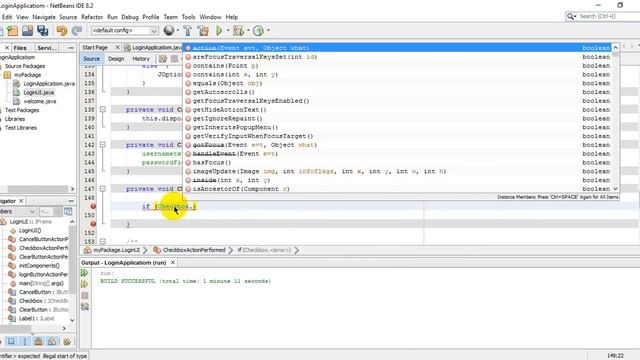
Task: Click the search magnifier icon
Action: pos(570,16)
